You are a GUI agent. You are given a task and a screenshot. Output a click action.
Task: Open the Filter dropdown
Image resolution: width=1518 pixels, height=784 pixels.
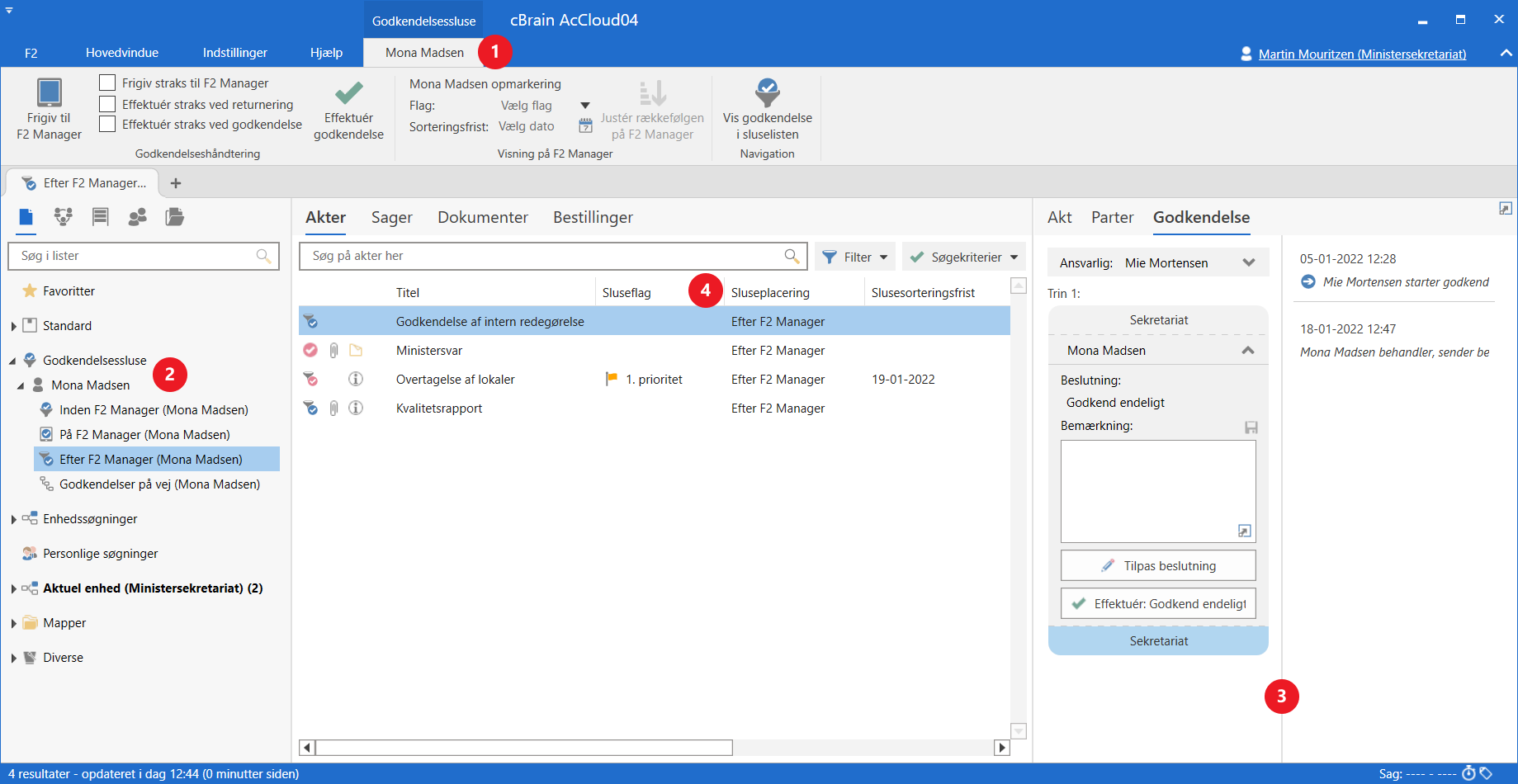tap(854, 257)
